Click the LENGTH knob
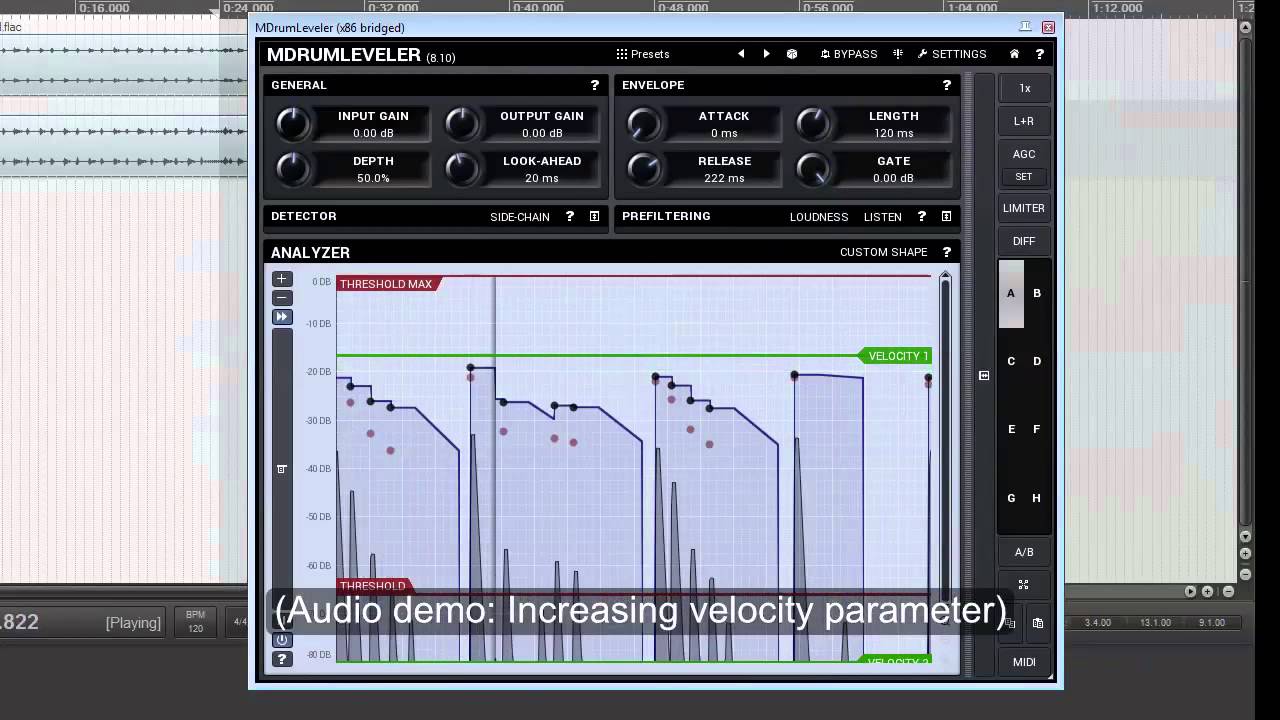The width and height of the screenshot is (1280, 720). pos(813,124)
